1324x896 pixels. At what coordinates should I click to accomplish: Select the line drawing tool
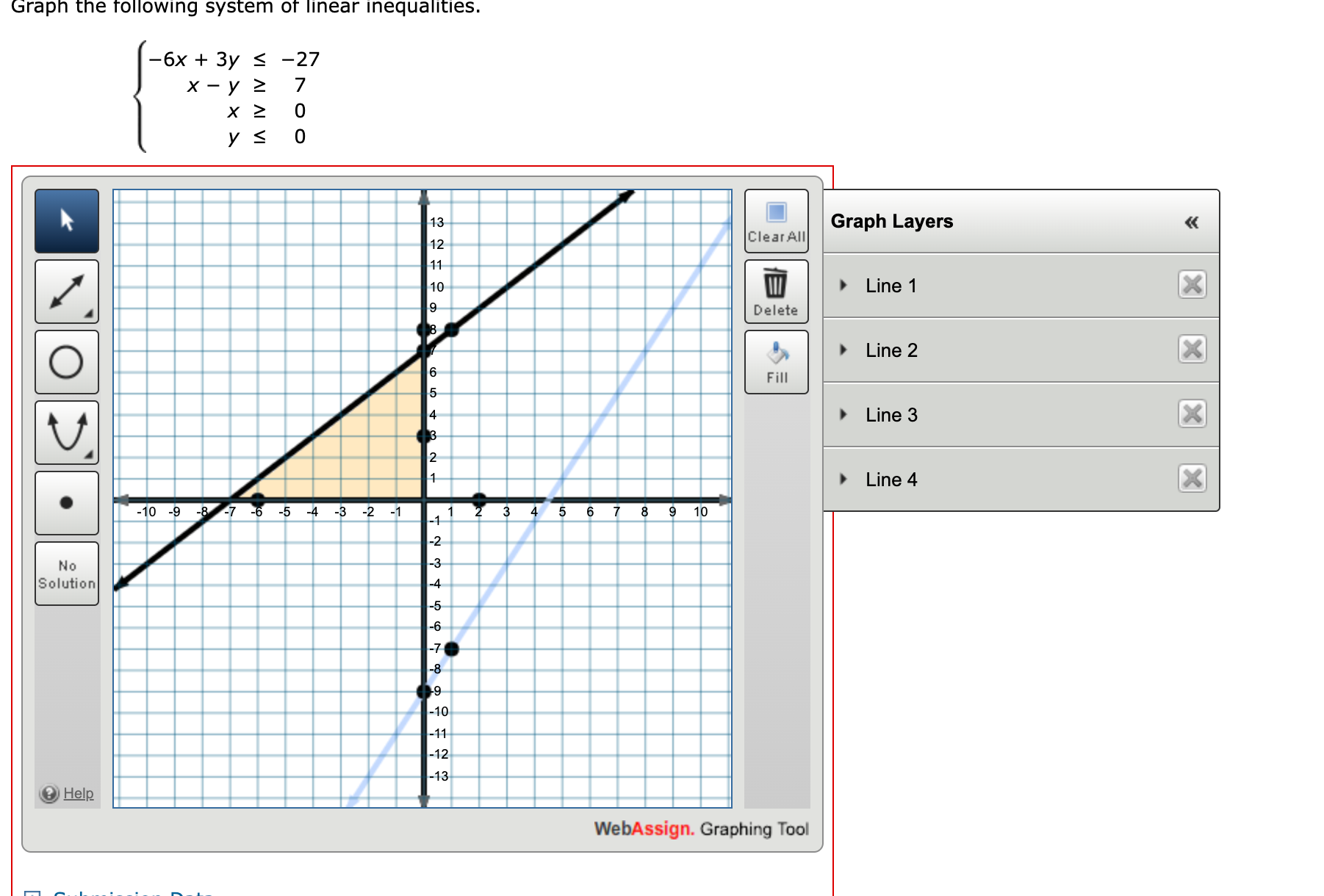tap(66, 292)
